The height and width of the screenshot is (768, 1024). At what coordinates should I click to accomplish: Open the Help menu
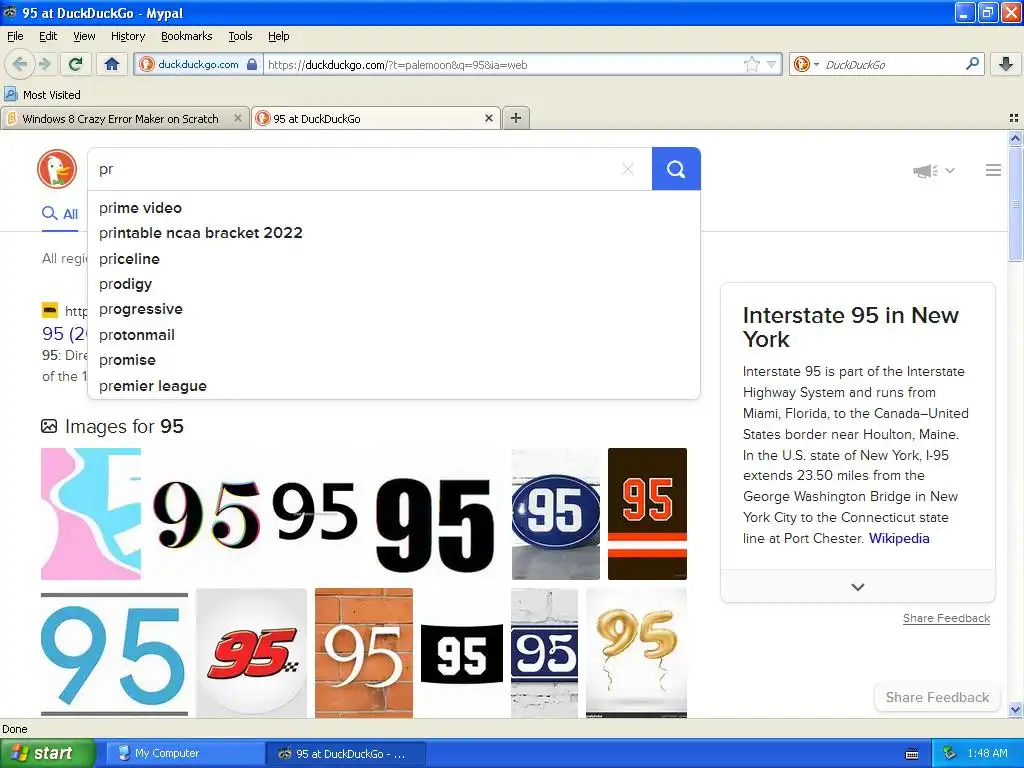click(278, 36)
